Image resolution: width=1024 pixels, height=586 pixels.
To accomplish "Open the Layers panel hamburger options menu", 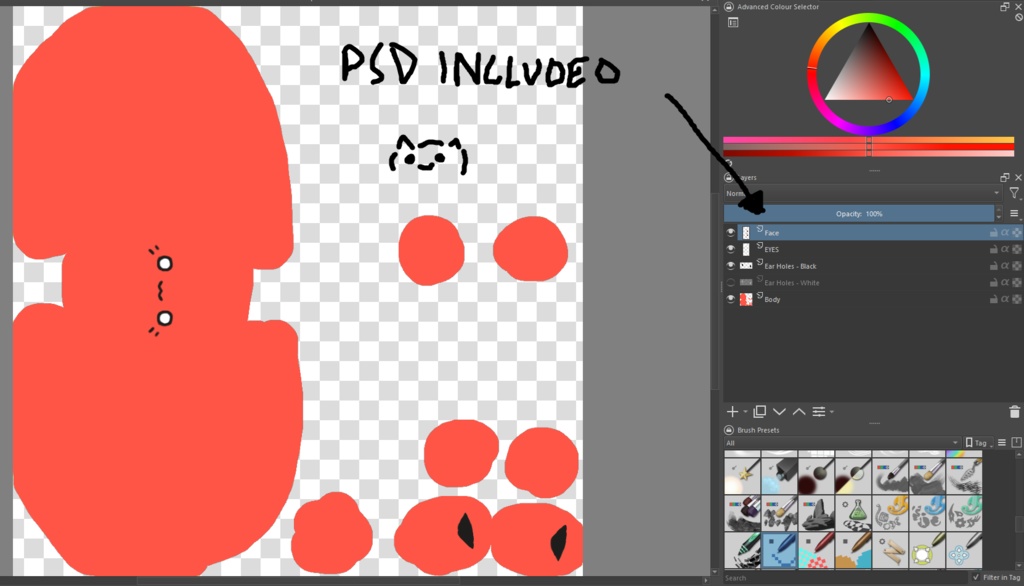I will 1014,214.
